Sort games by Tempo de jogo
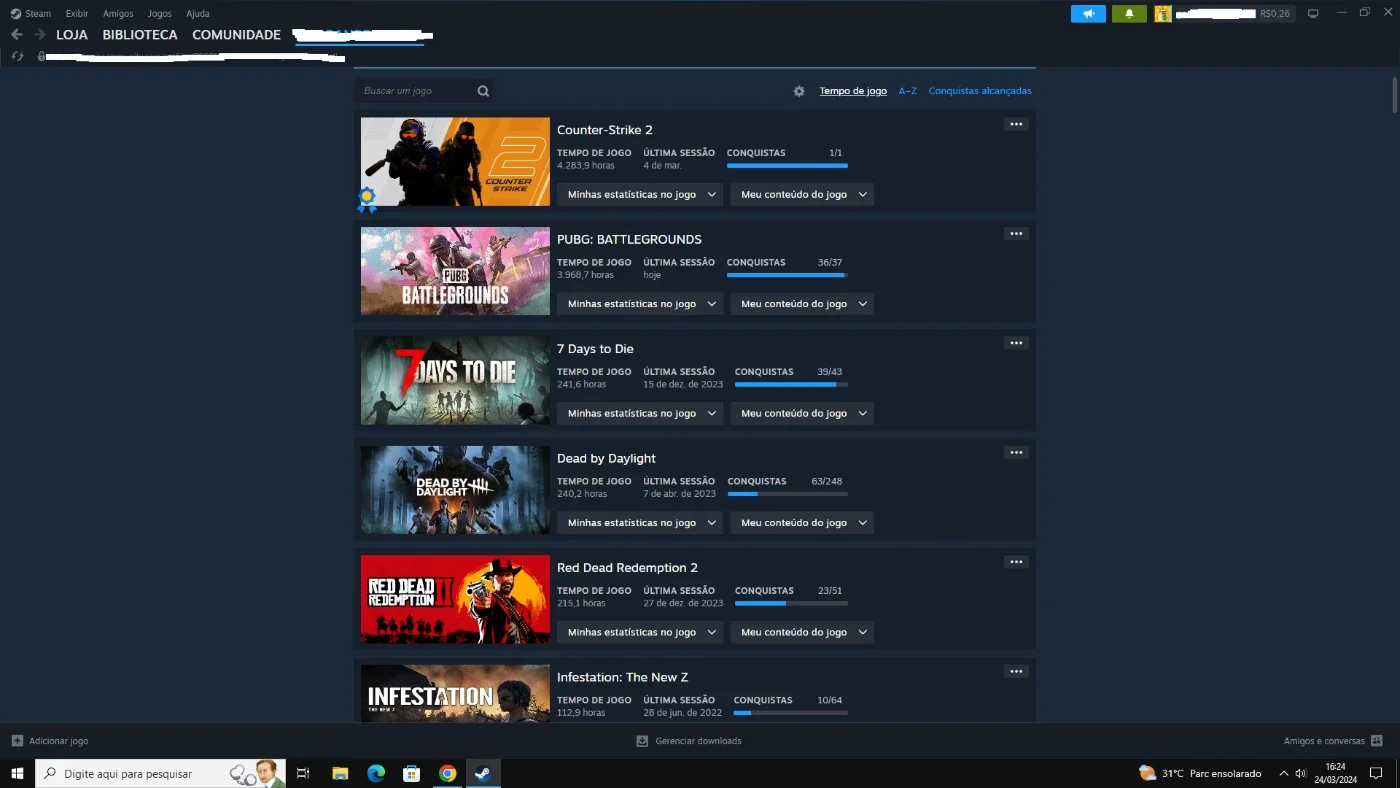This screenshot has width=1400, height=788. pyautogui.click(x=853, y=91)
